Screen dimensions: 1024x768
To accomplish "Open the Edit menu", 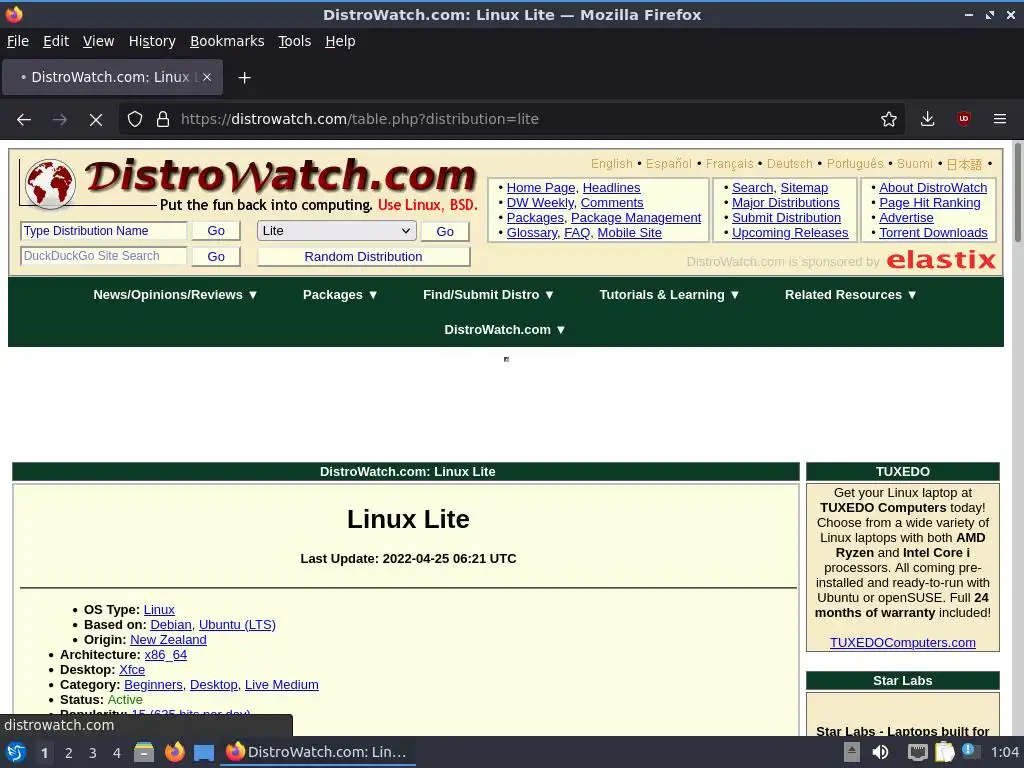I will coord(56,41).
